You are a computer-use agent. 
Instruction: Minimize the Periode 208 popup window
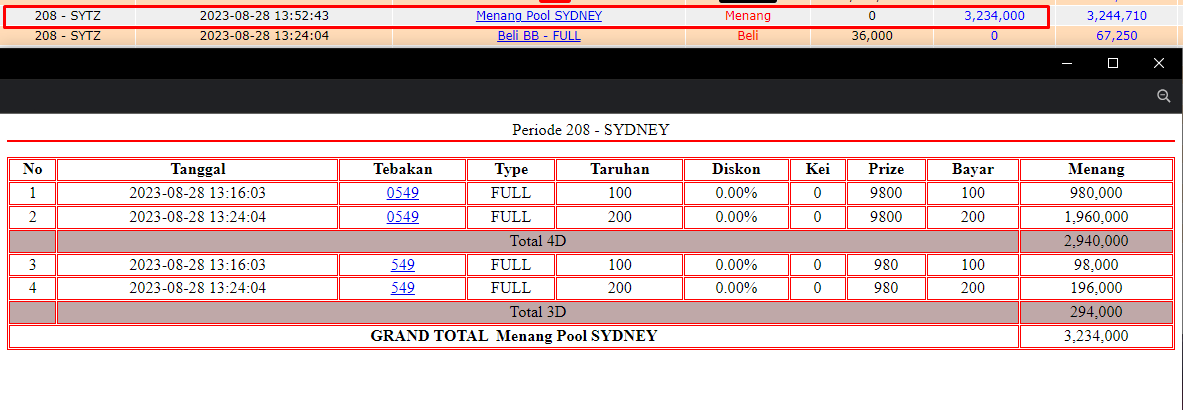coord(1067,63)
